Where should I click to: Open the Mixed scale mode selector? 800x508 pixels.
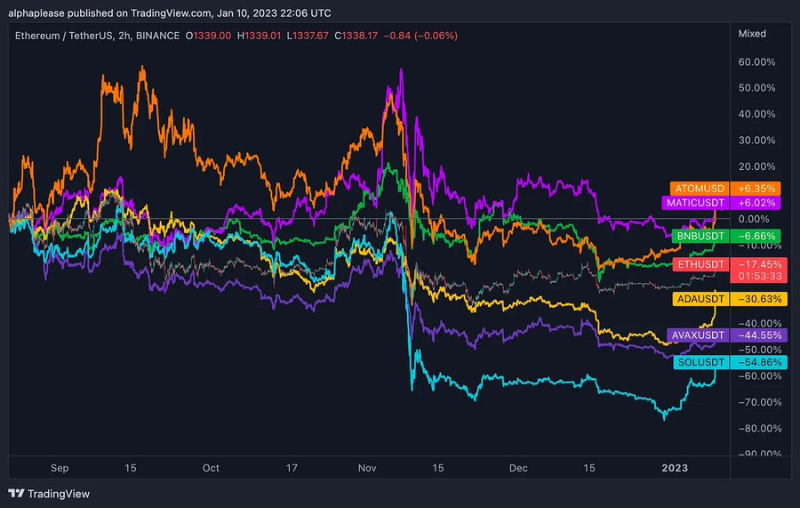click(x=752, y=34)
